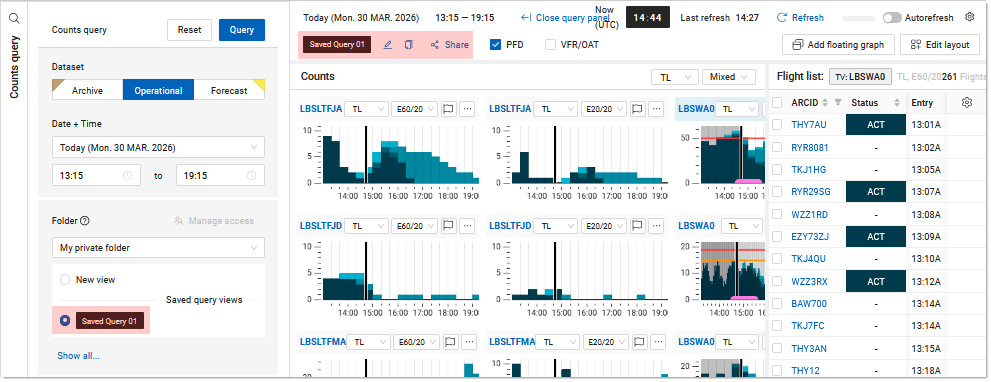
Task: Click the clock icon in the 13:15 field
Action: click(128, 176)
